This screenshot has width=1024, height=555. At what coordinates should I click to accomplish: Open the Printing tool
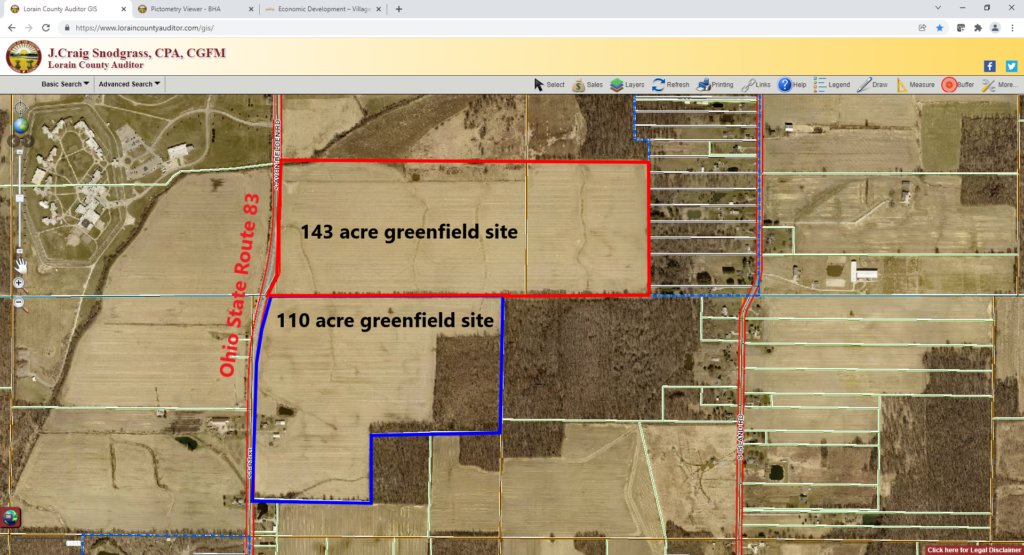coord(715,85)
